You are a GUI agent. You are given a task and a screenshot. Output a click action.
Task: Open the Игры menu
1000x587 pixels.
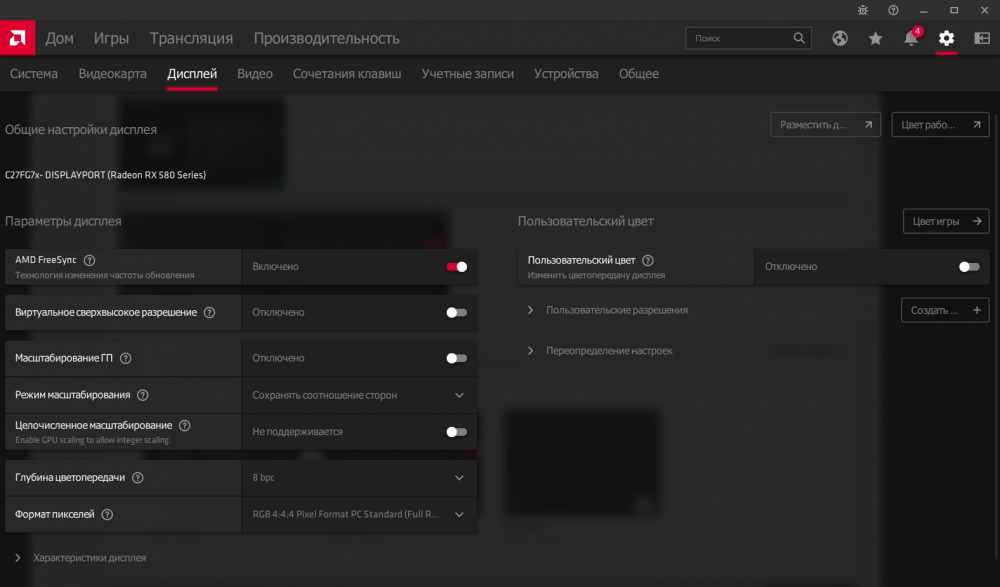pyautogui.click(x=111, y=38)
